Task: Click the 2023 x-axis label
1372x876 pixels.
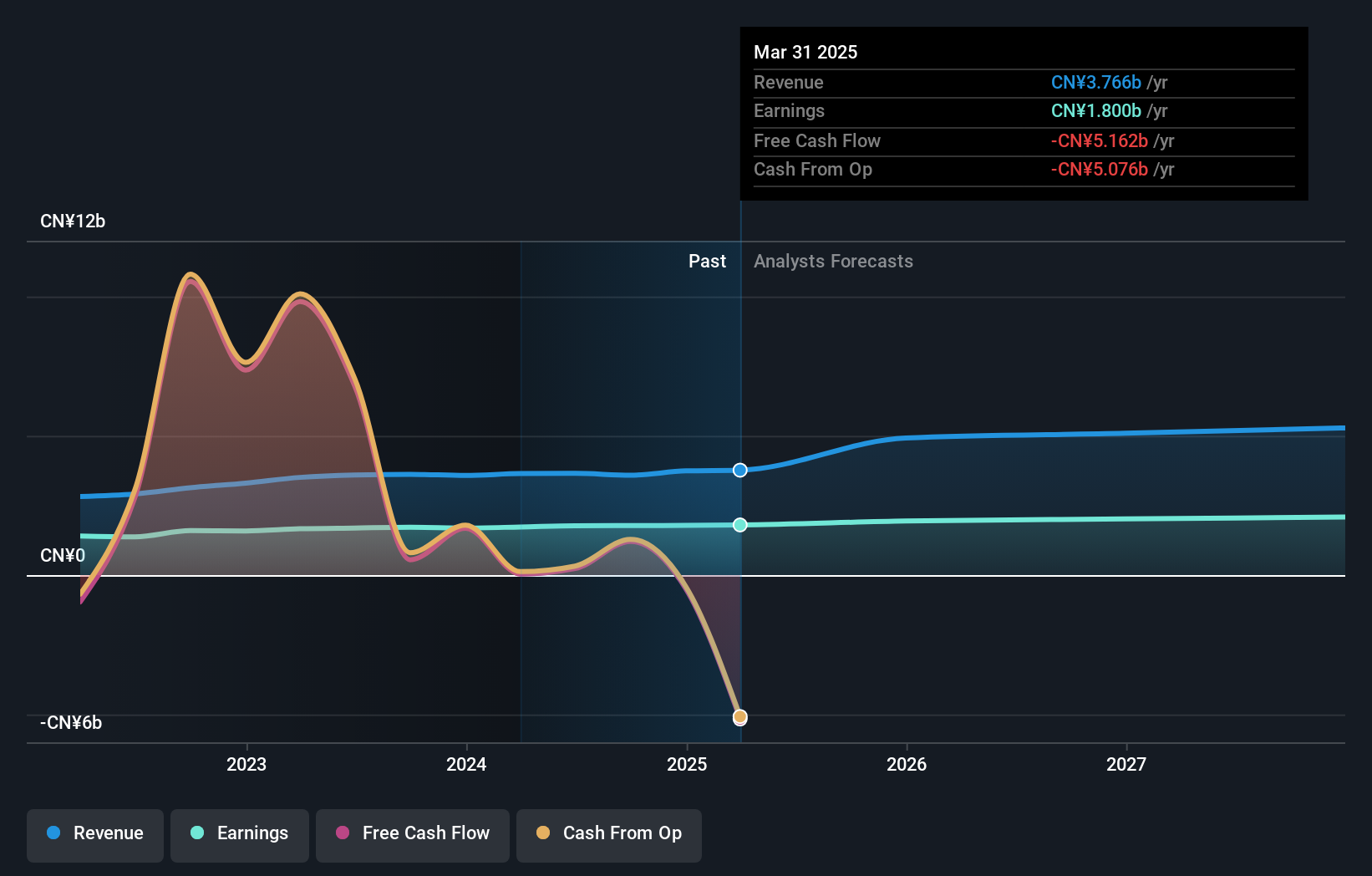Action: 246,764
